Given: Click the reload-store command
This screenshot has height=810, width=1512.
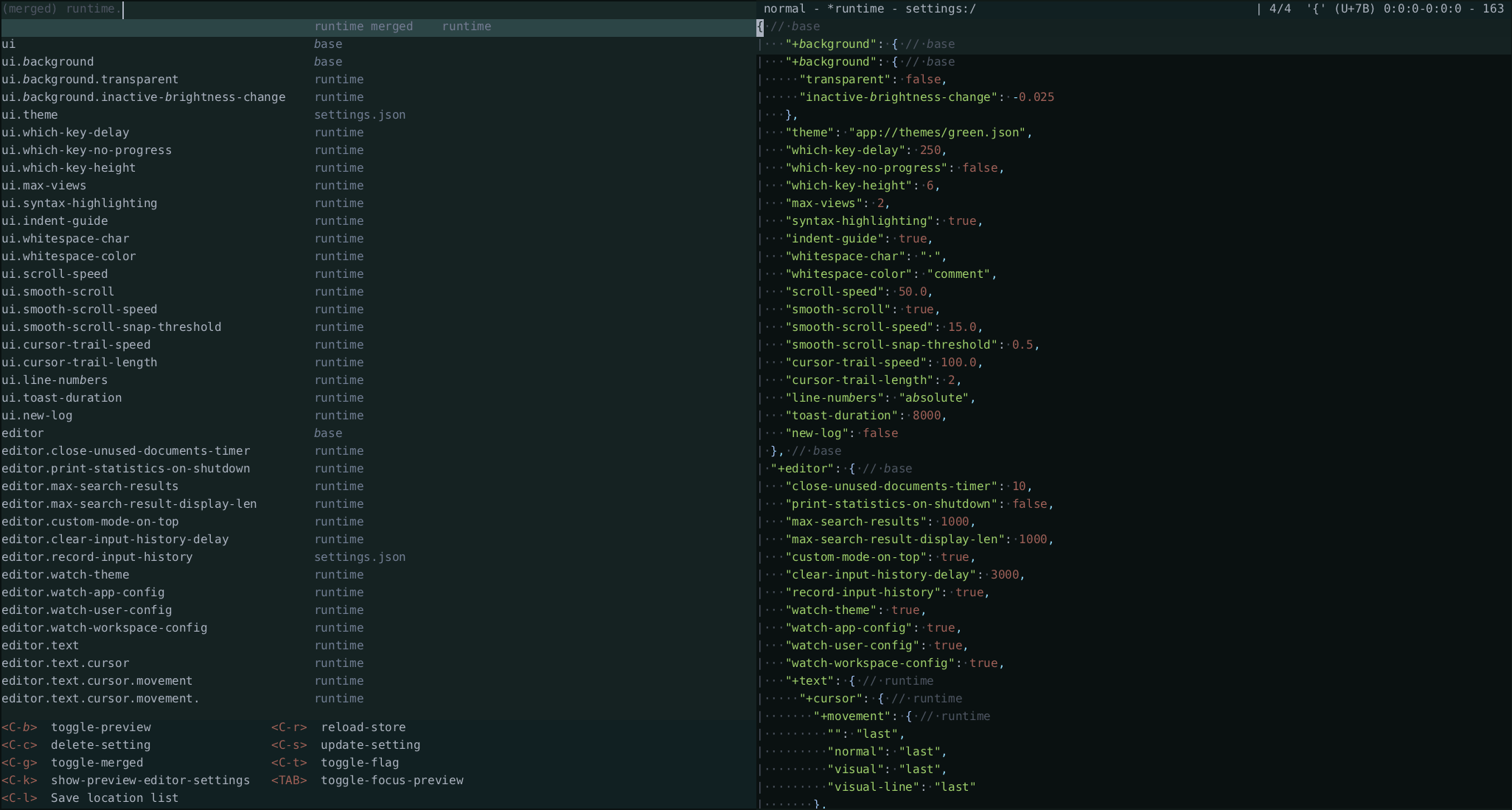Looking at the screenshot, I should pos(363,727).
